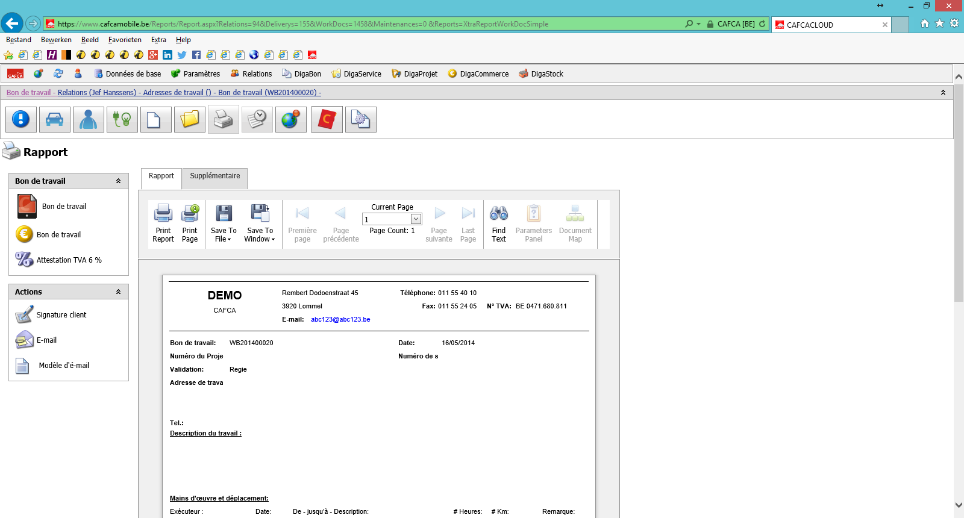This screenshot has height=518, width=964.
Task: Click the plug and lightbulb icon button
Action: pyautogui.click(x=122, y=119)
